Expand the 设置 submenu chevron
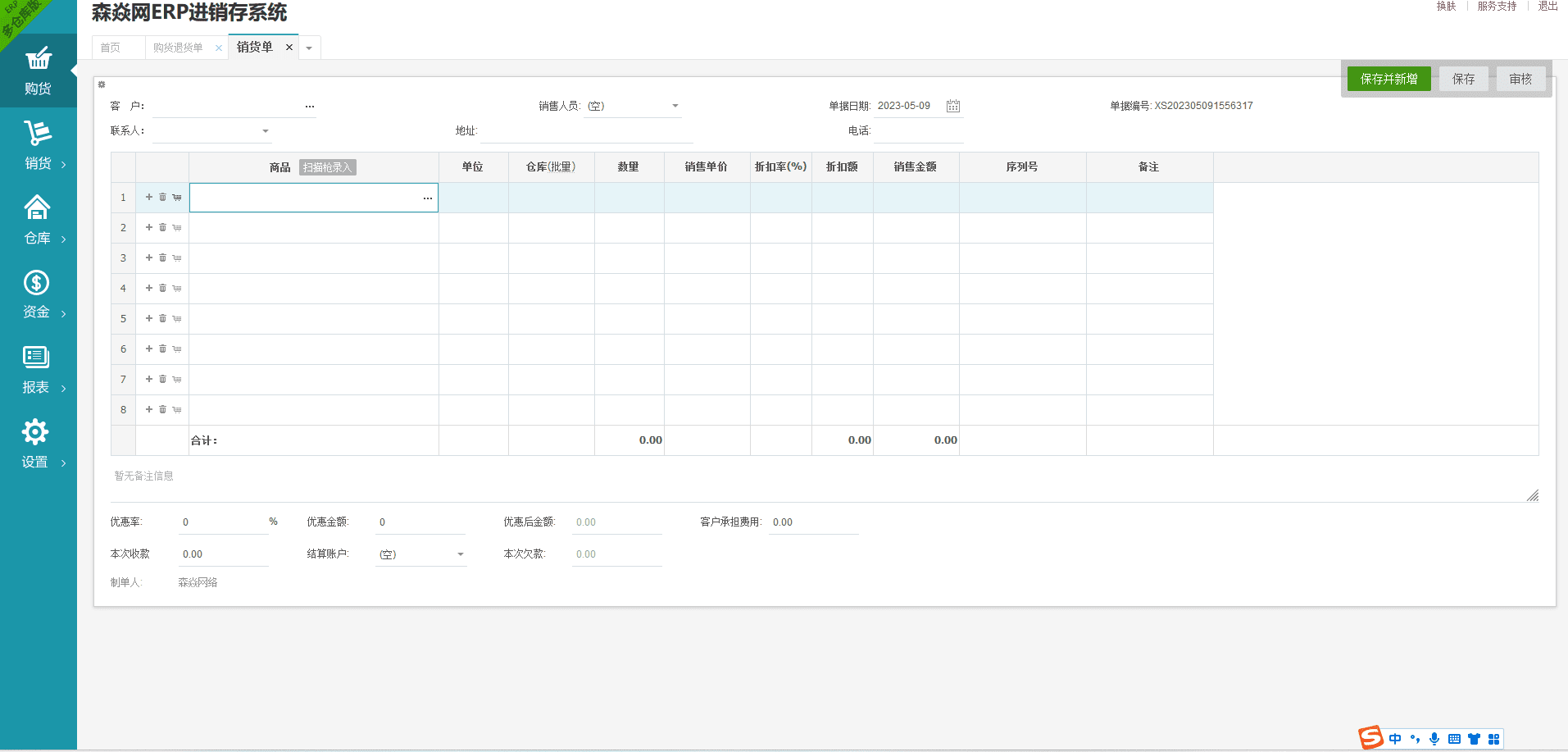Viewport: 1568px width, 752px height. [x=64, y=463]
